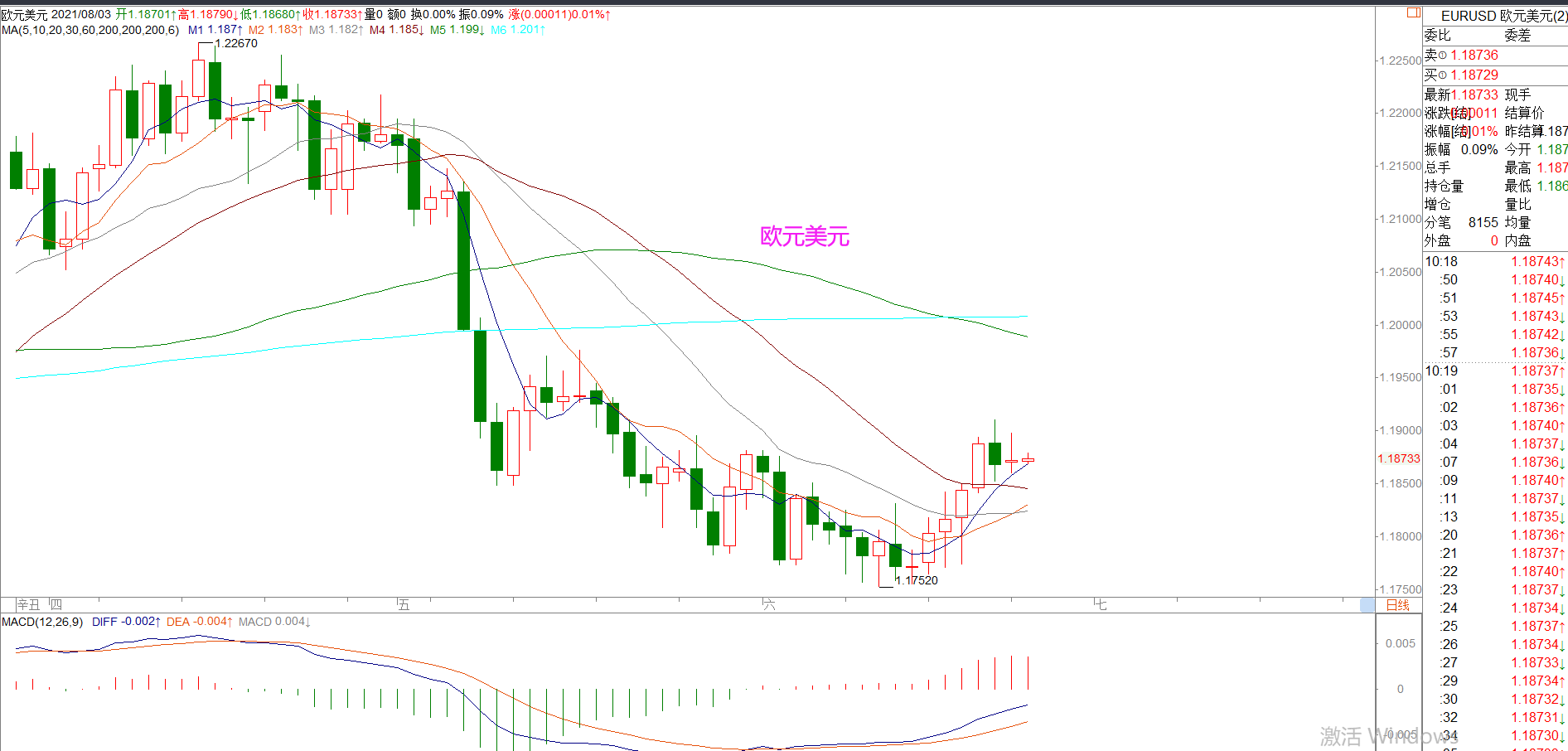Click the 均量 field label
This screenshot has width=1568, height=751.
click(1517, 222)
